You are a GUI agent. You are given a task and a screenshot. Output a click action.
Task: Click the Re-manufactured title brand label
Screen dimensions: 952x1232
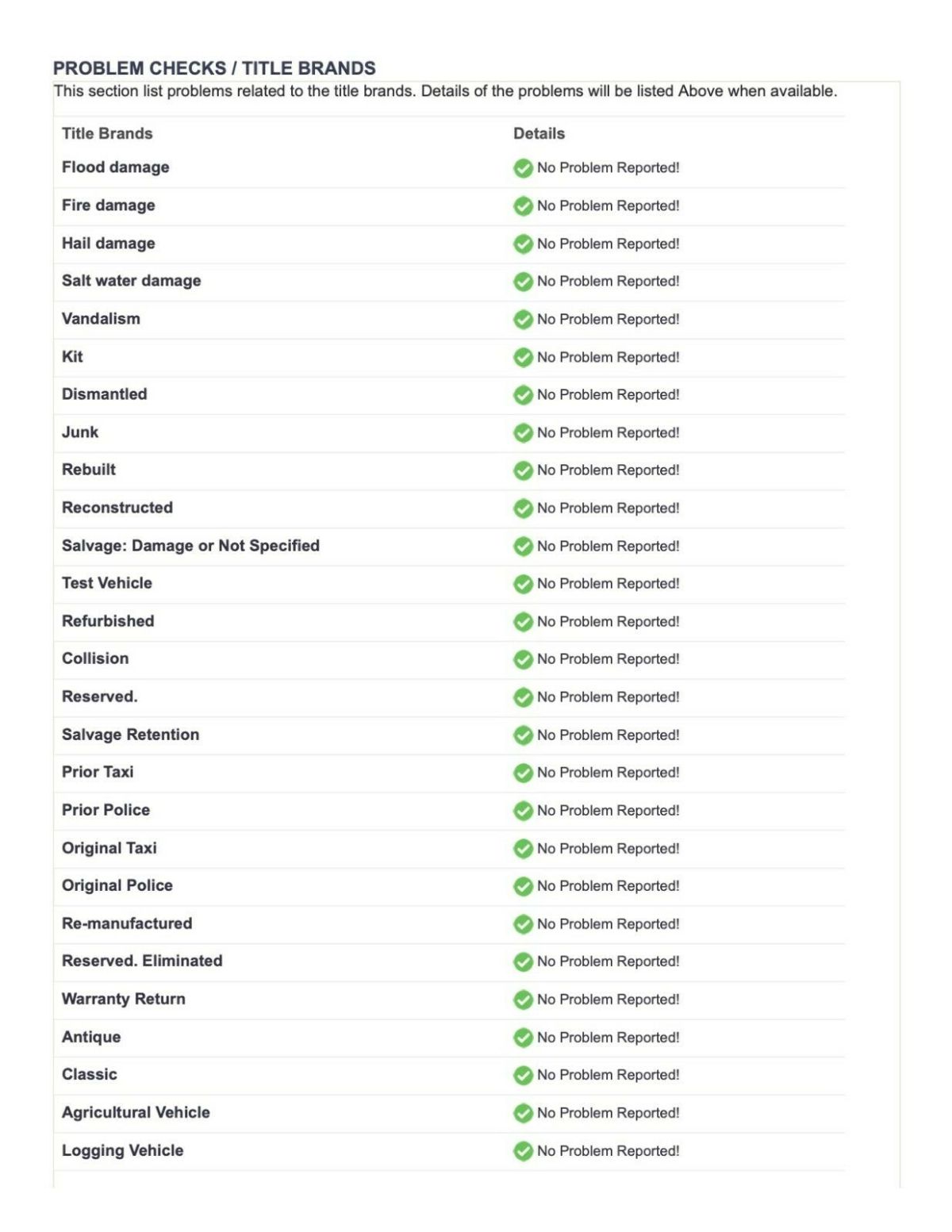(127, 923)
